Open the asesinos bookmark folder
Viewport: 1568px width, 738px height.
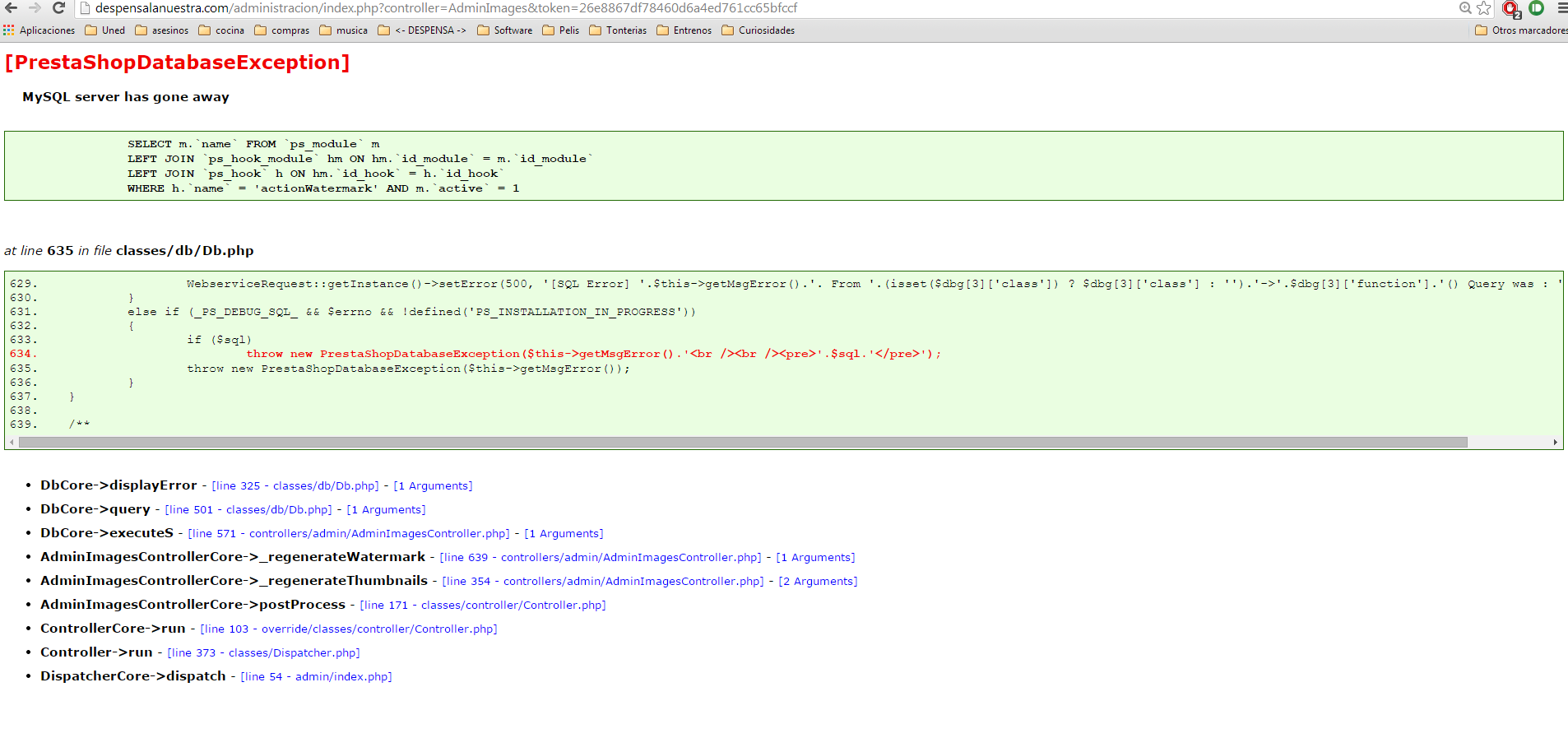(x=162, y=30)
